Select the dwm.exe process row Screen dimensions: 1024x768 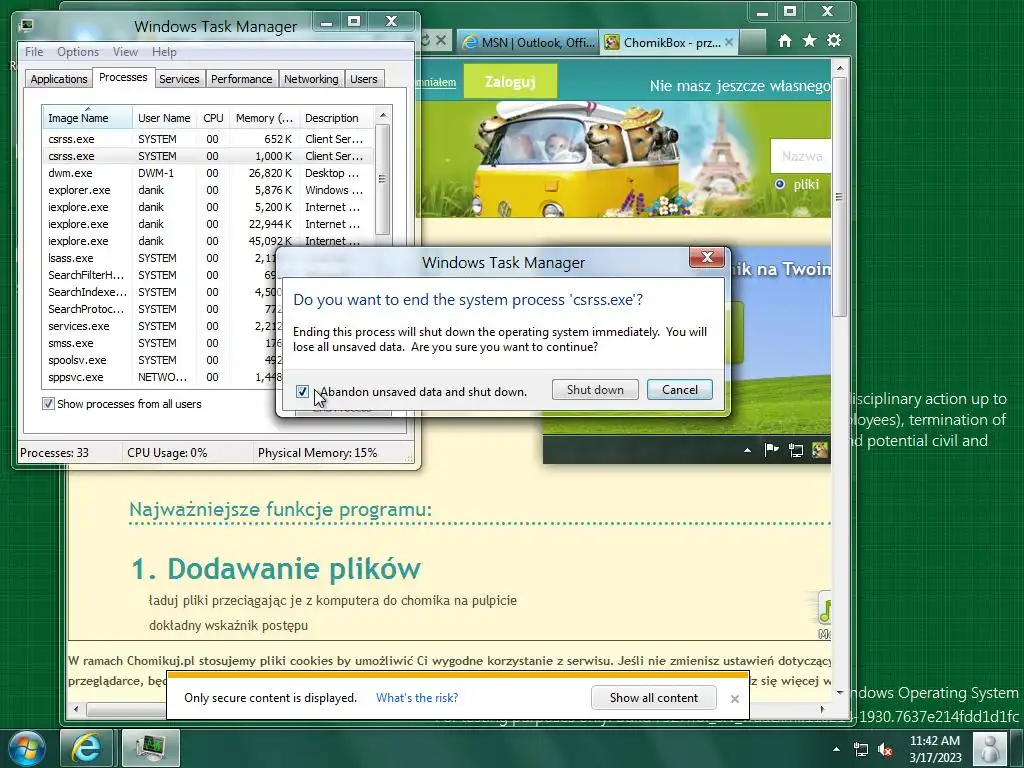click(x=208, y=173)
